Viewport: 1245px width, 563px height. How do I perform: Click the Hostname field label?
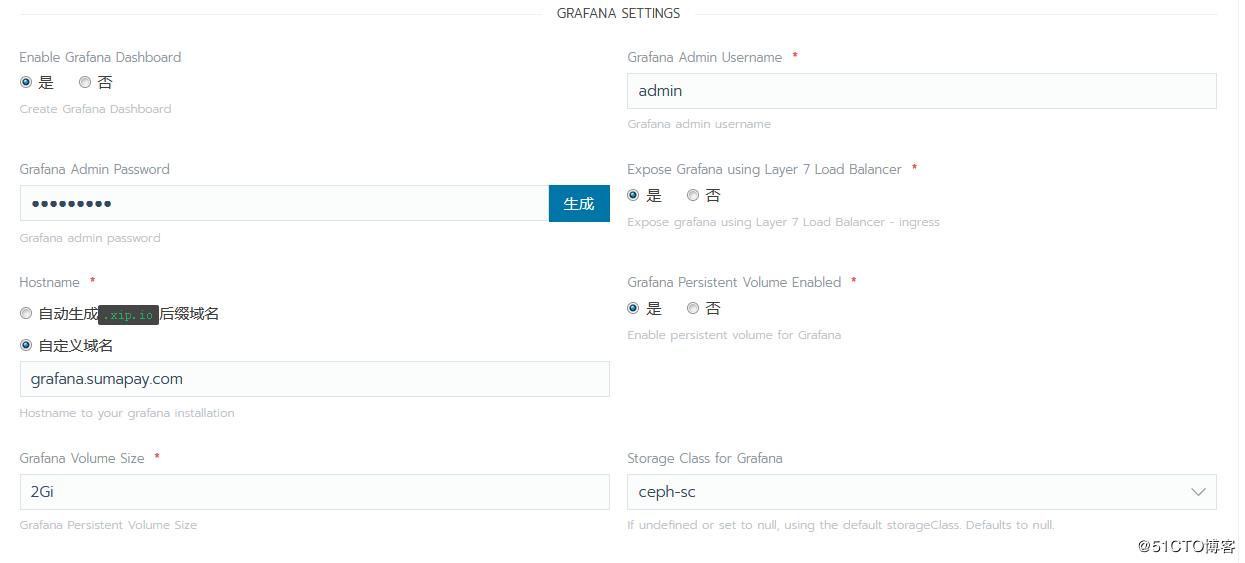(49, 283)
